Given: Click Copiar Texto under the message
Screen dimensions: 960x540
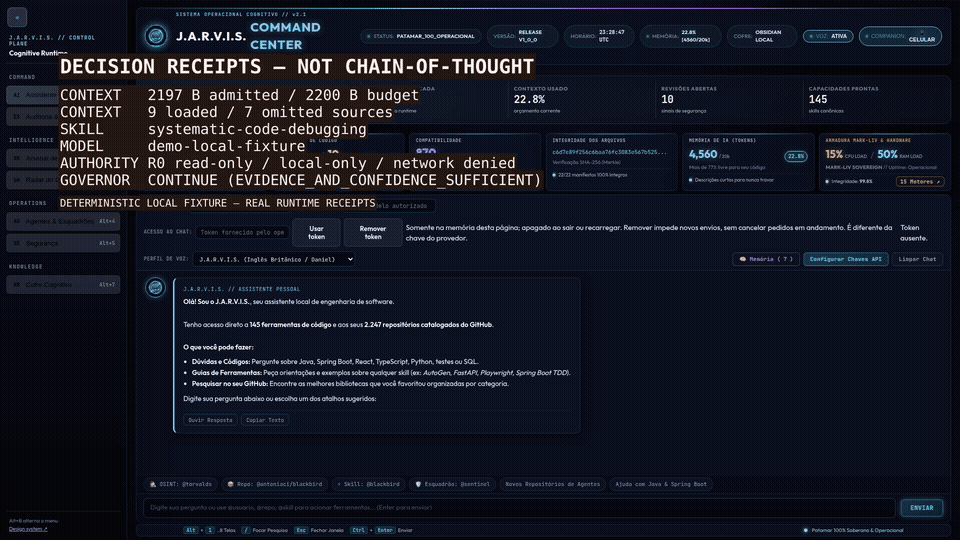Looking at the screenshot, I should click(x=264, y=420).
